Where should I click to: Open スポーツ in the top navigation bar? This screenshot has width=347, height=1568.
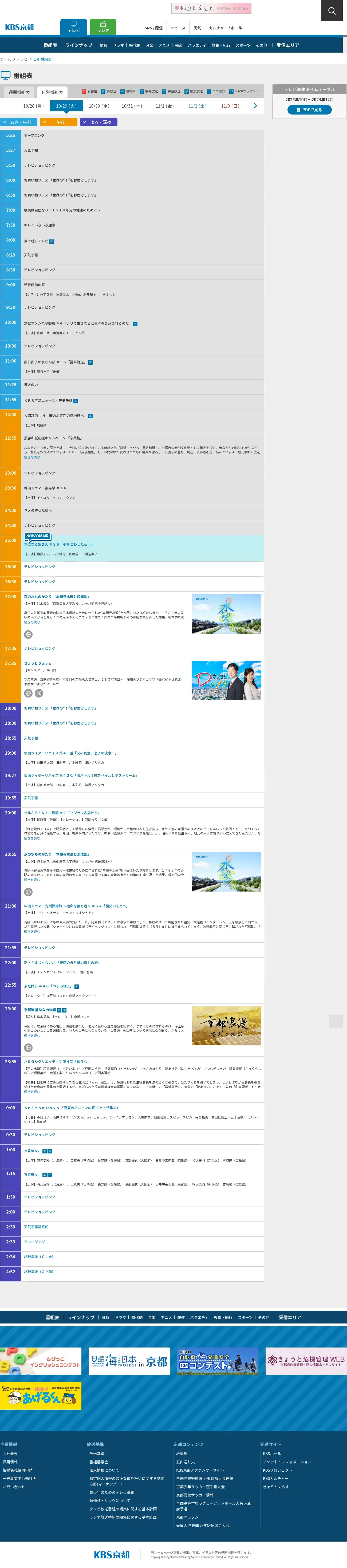click(243, 45)
